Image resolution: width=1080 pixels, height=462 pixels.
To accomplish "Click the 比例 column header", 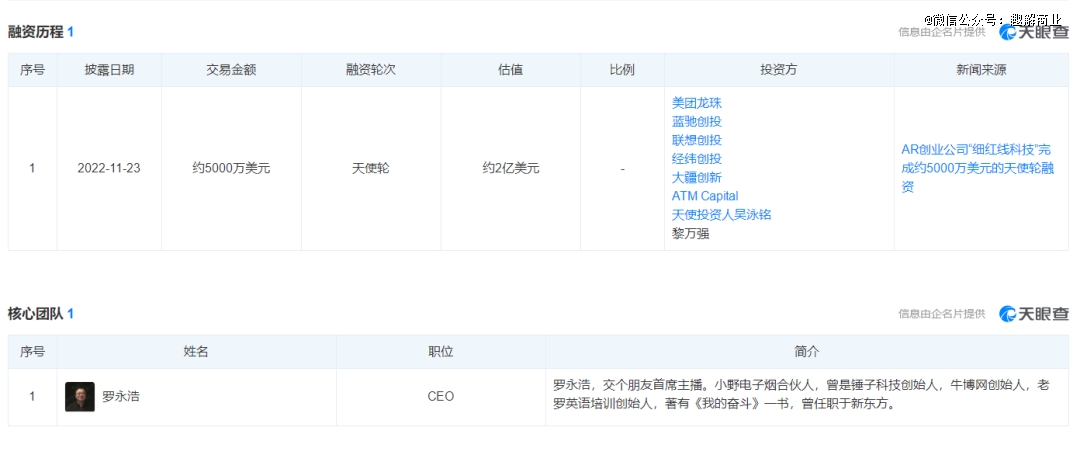I will [x=622, y=70].
